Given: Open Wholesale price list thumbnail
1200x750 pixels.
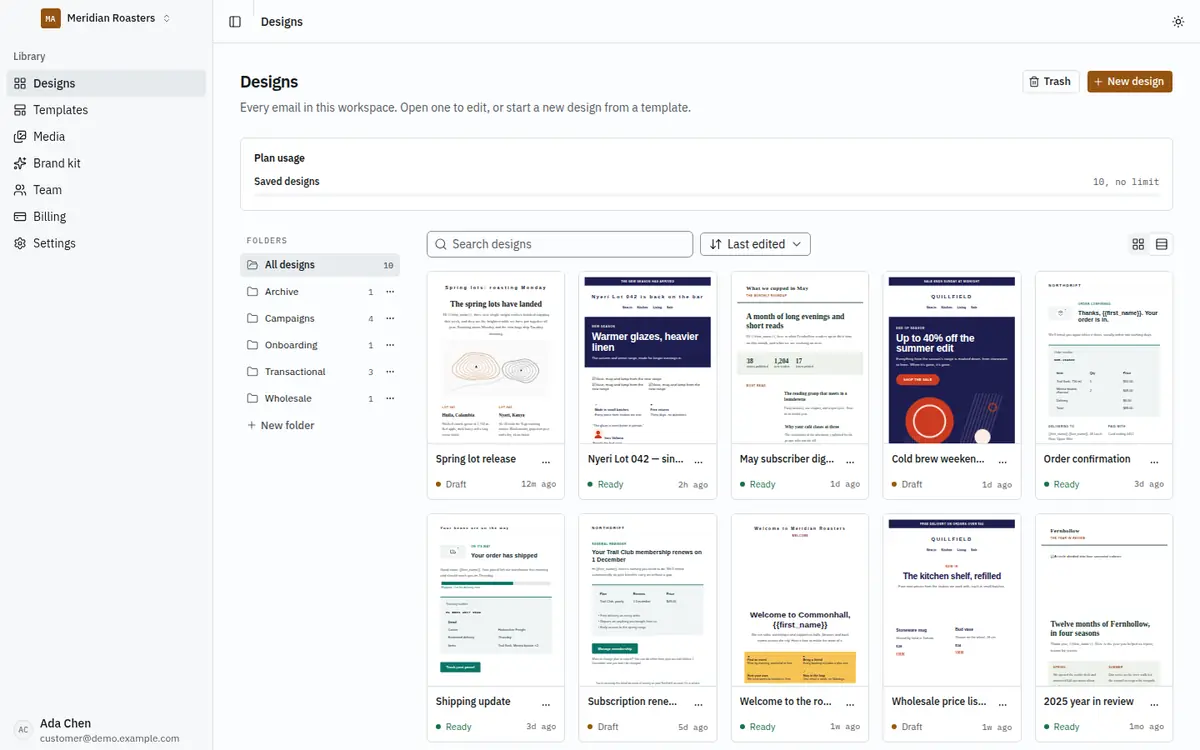Looking at the screenshot, I should 952,600.
